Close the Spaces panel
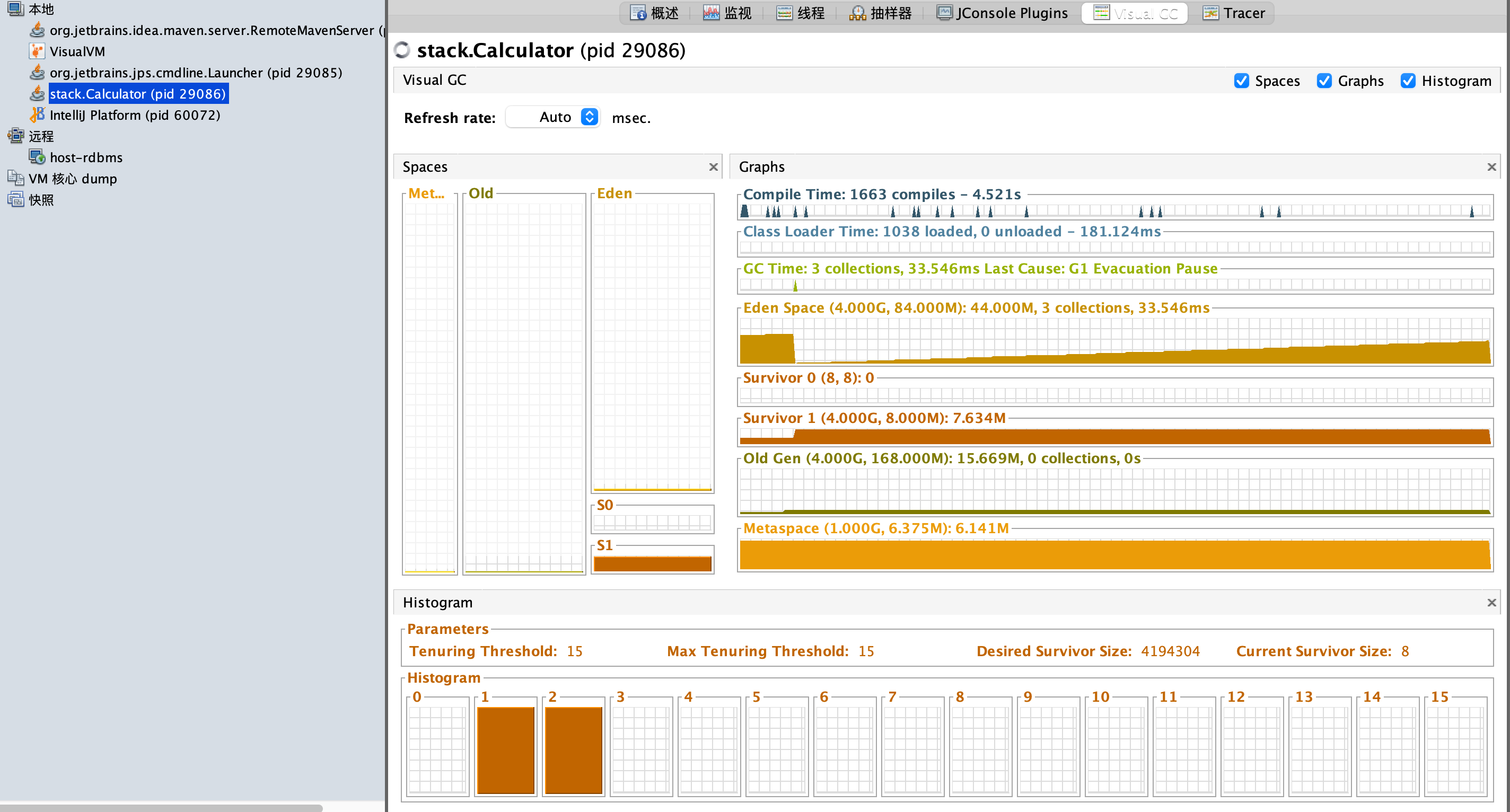 coord(713,167)
